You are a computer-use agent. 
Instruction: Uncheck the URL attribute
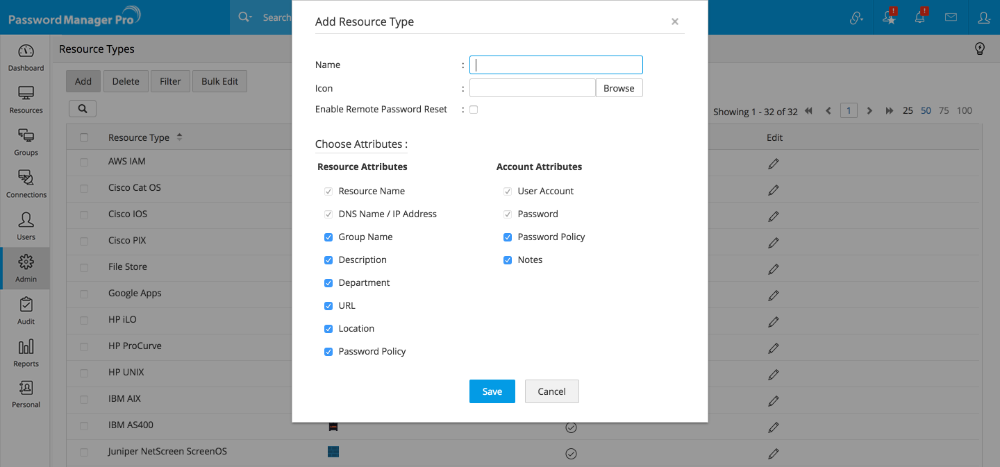coord(328,306)
